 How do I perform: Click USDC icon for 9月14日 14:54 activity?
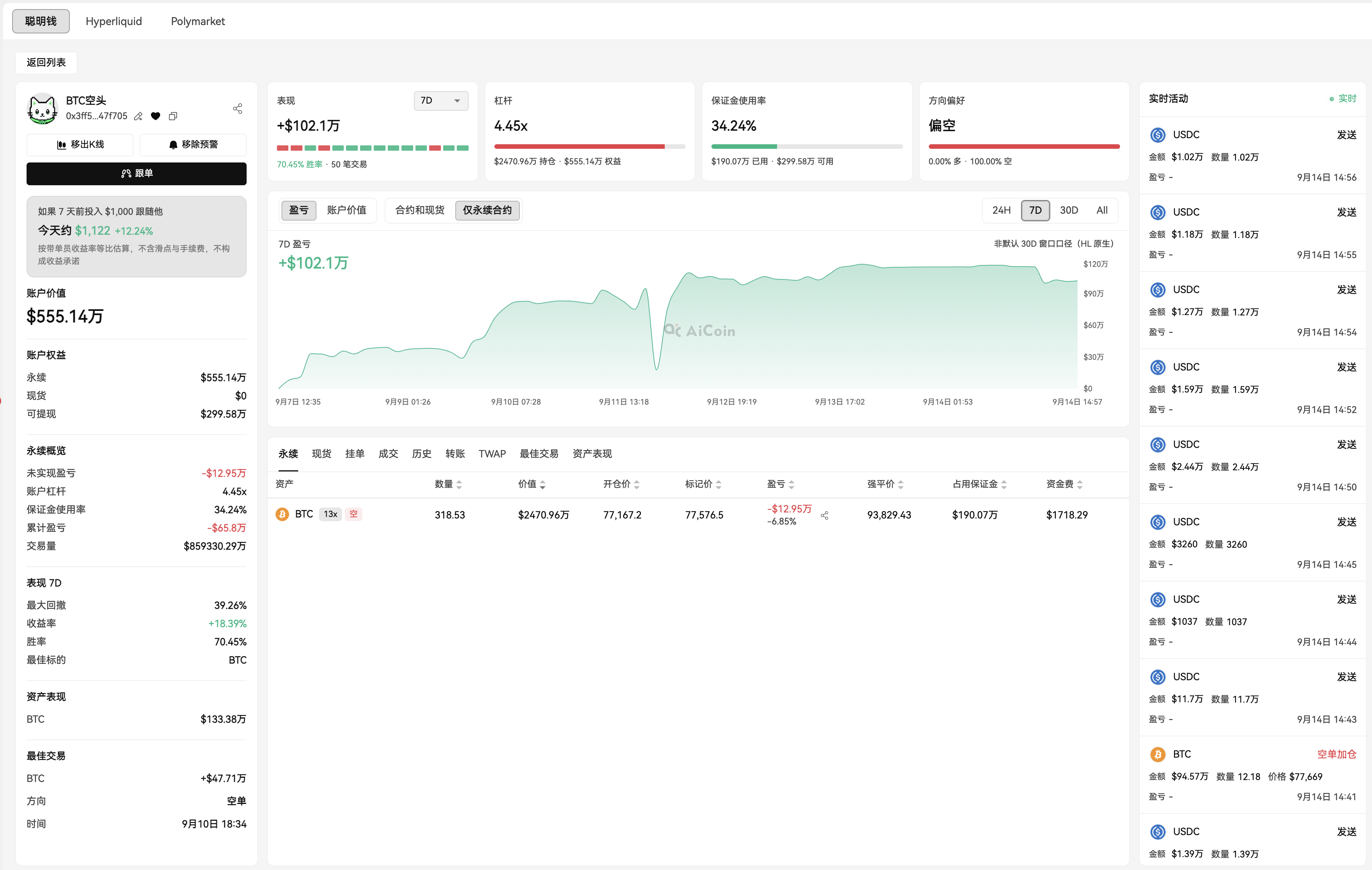1158,290
